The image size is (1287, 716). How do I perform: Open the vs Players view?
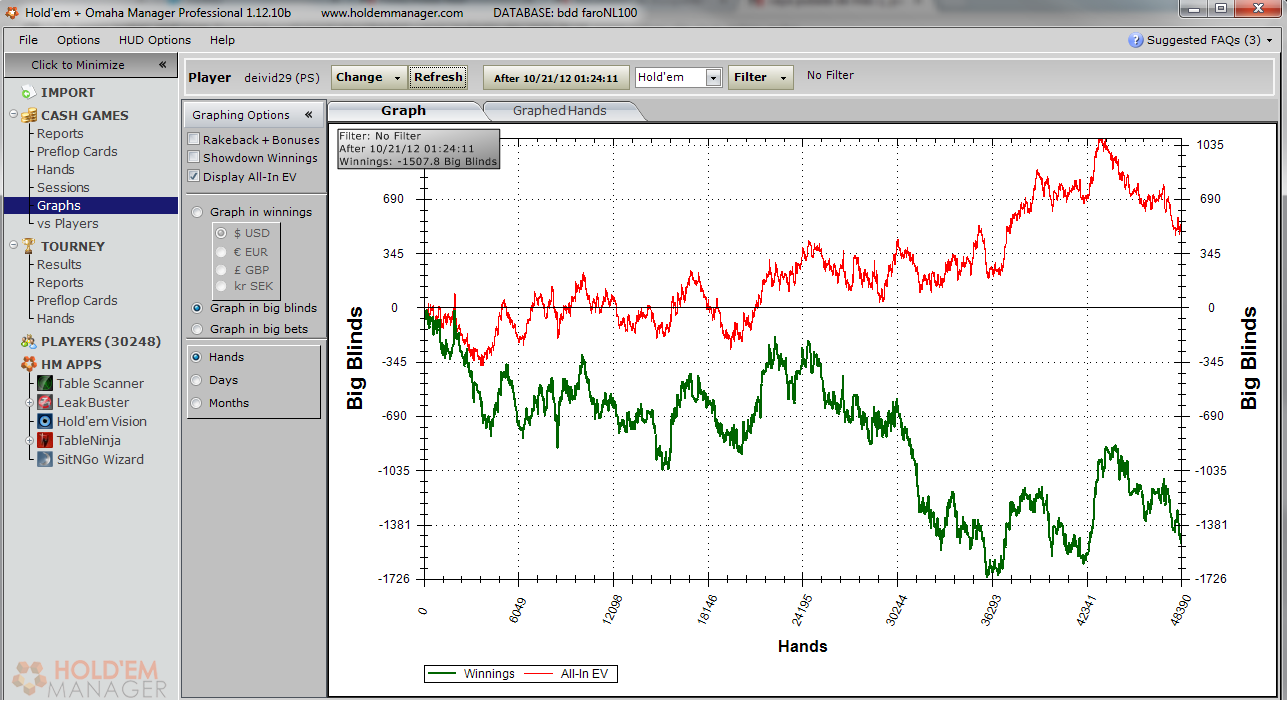(x=68, y=223)
